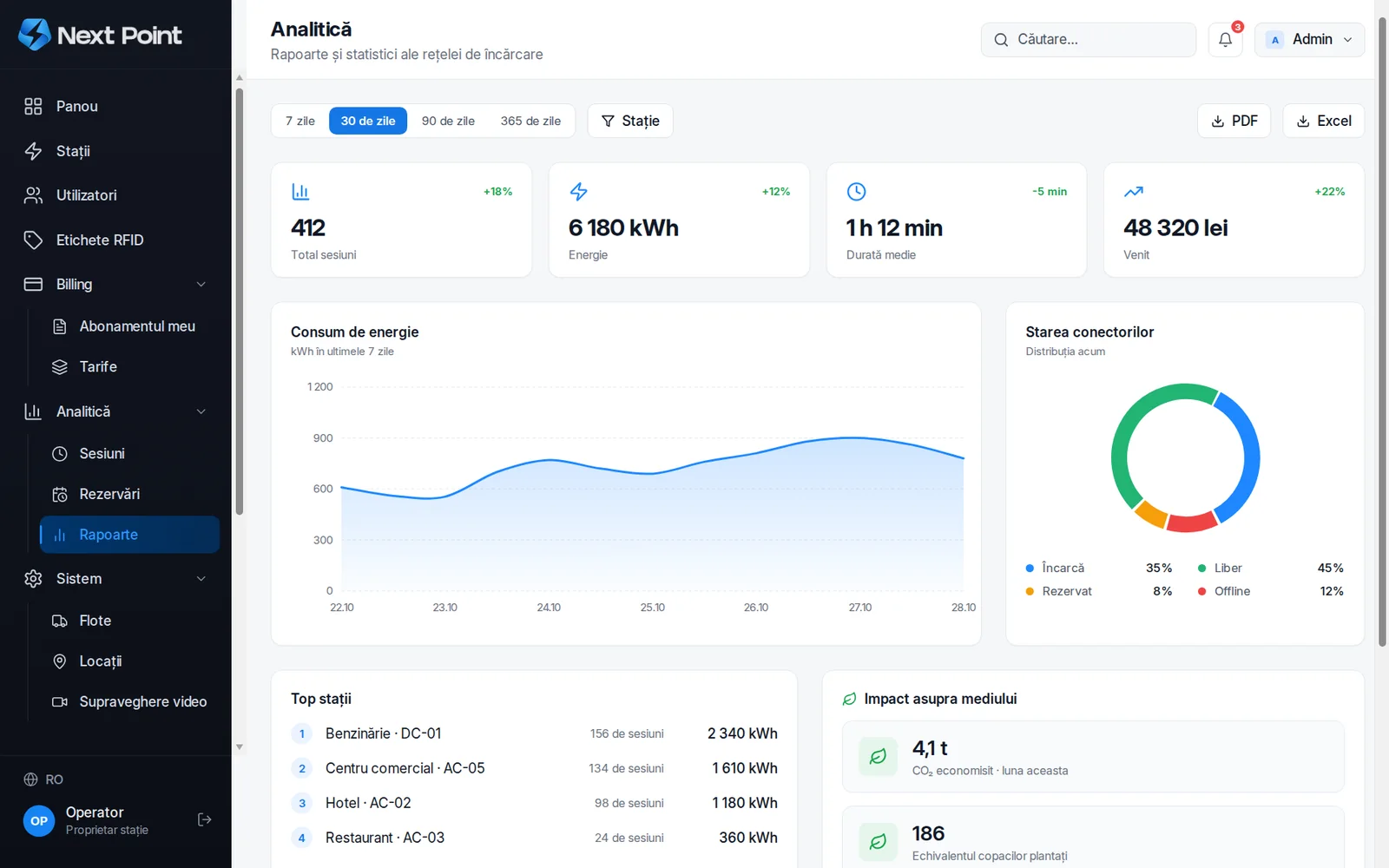
Task: Click the Hotel · AC-02 station row
Action: [534, 803]
